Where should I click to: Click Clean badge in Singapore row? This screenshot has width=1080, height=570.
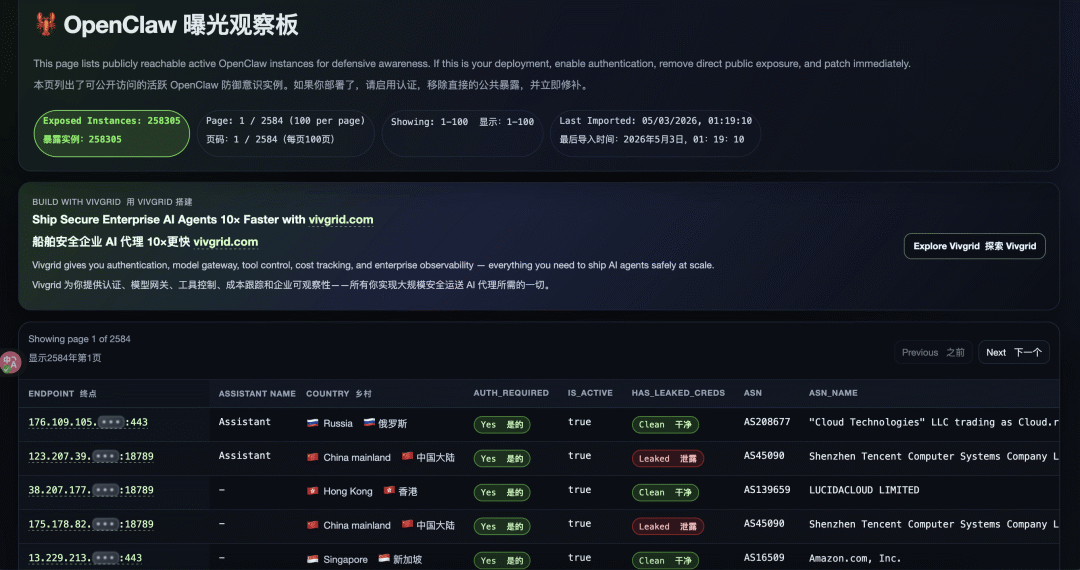click(x=665, y=560)
